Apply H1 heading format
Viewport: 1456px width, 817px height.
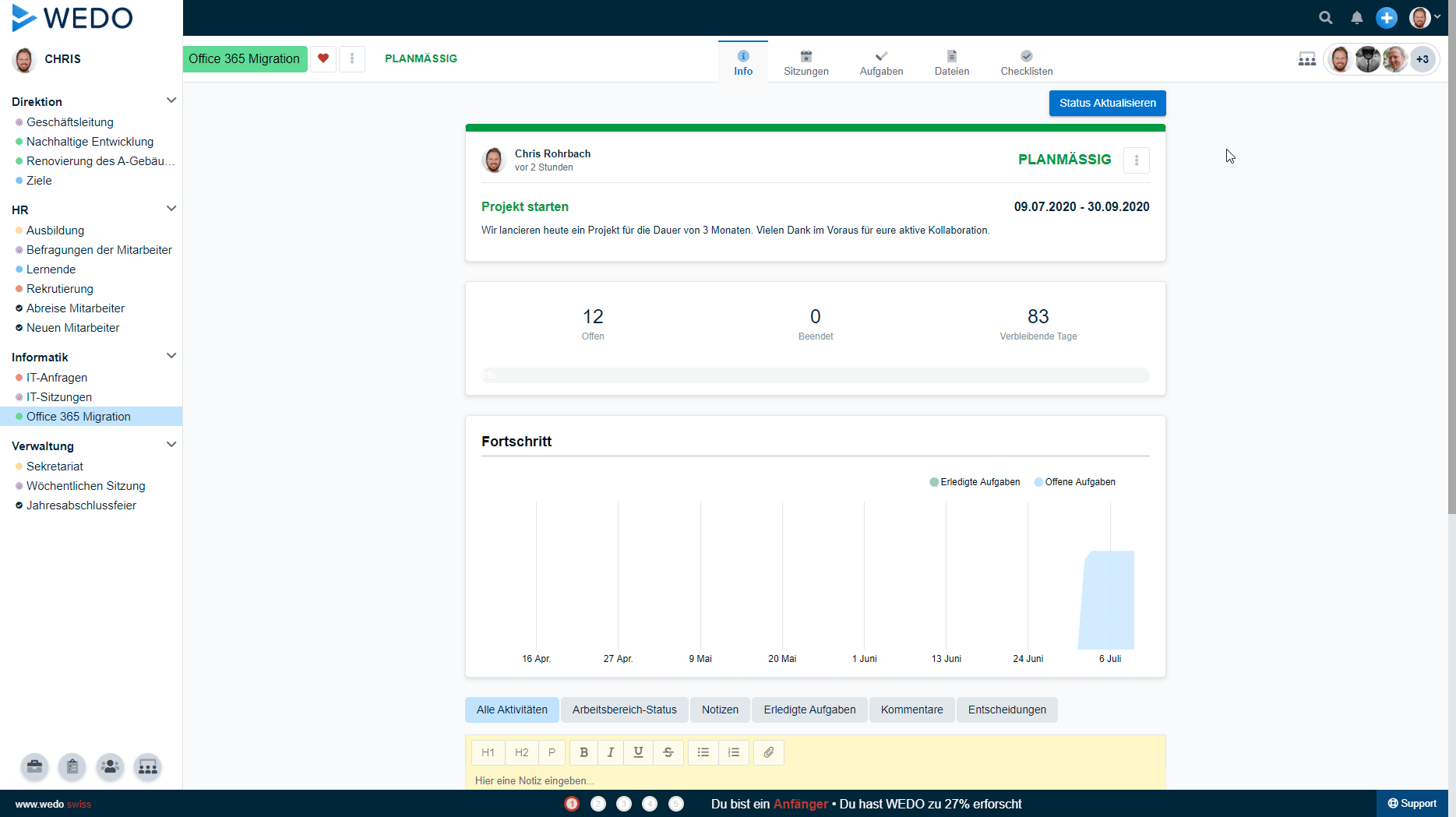[488, 752]
